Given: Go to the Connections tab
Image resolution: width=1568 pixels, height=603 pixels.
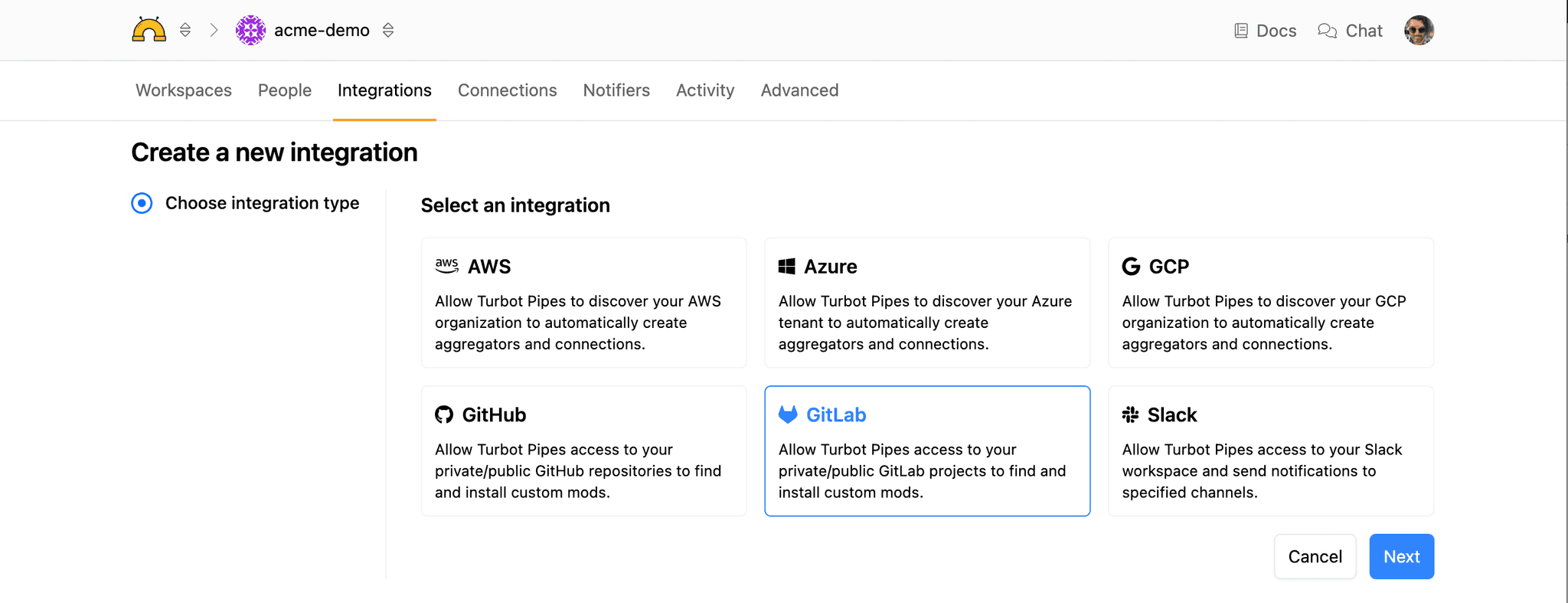Looking at the screenshot, I should 508,90.
